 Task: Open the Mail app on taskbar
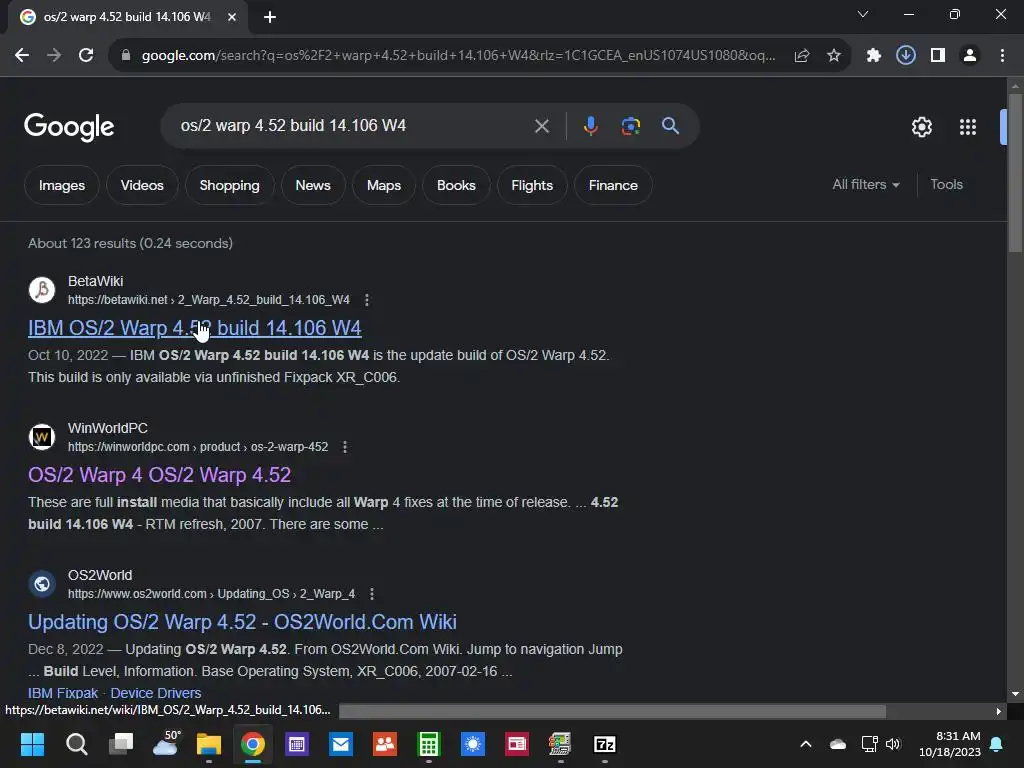pyautogui.click(x=341, y=744)
